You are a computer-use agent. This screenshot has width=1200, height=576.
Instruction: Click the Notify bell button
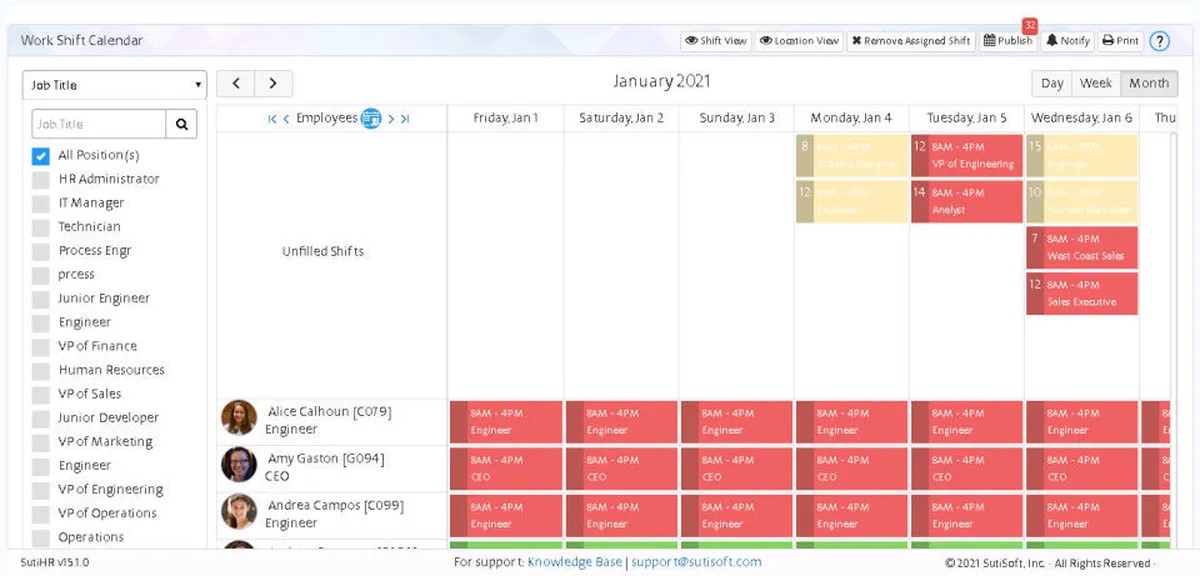[1068, 41]
